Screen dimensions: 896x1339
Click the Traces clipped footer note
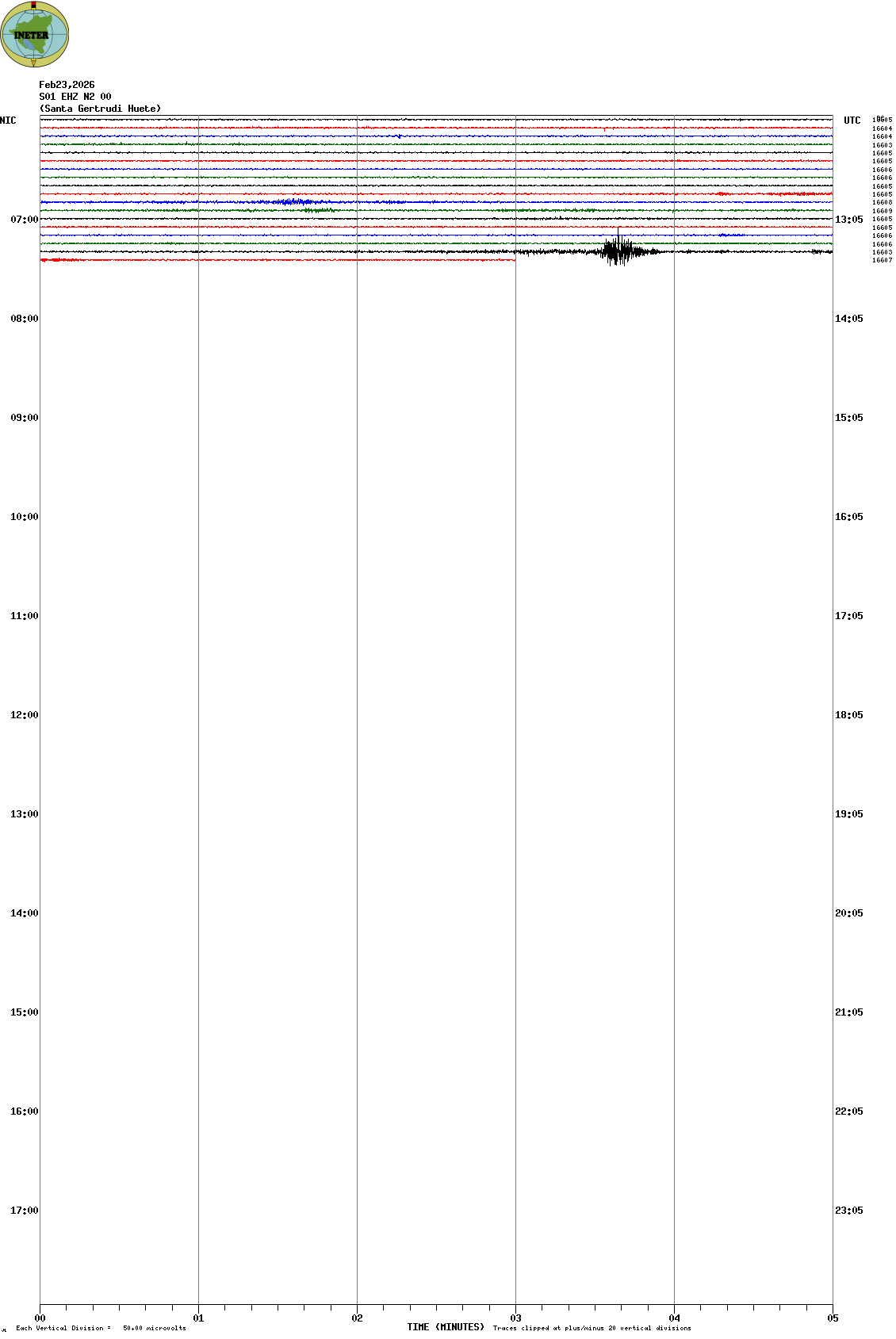tap(592, 1328)
